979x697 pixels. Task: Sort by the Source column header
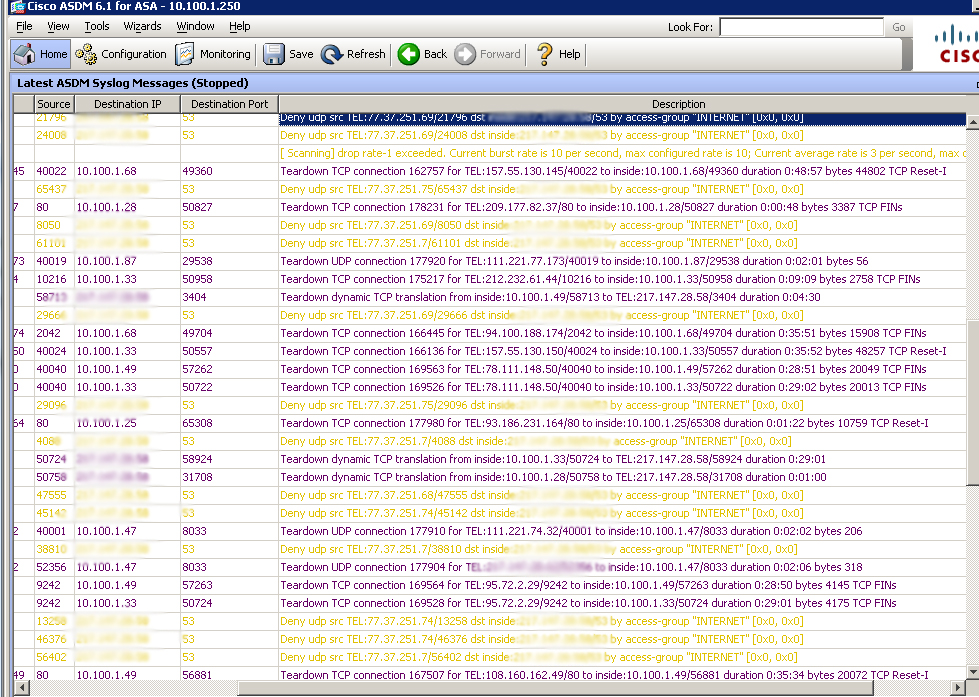pos(54,104)
